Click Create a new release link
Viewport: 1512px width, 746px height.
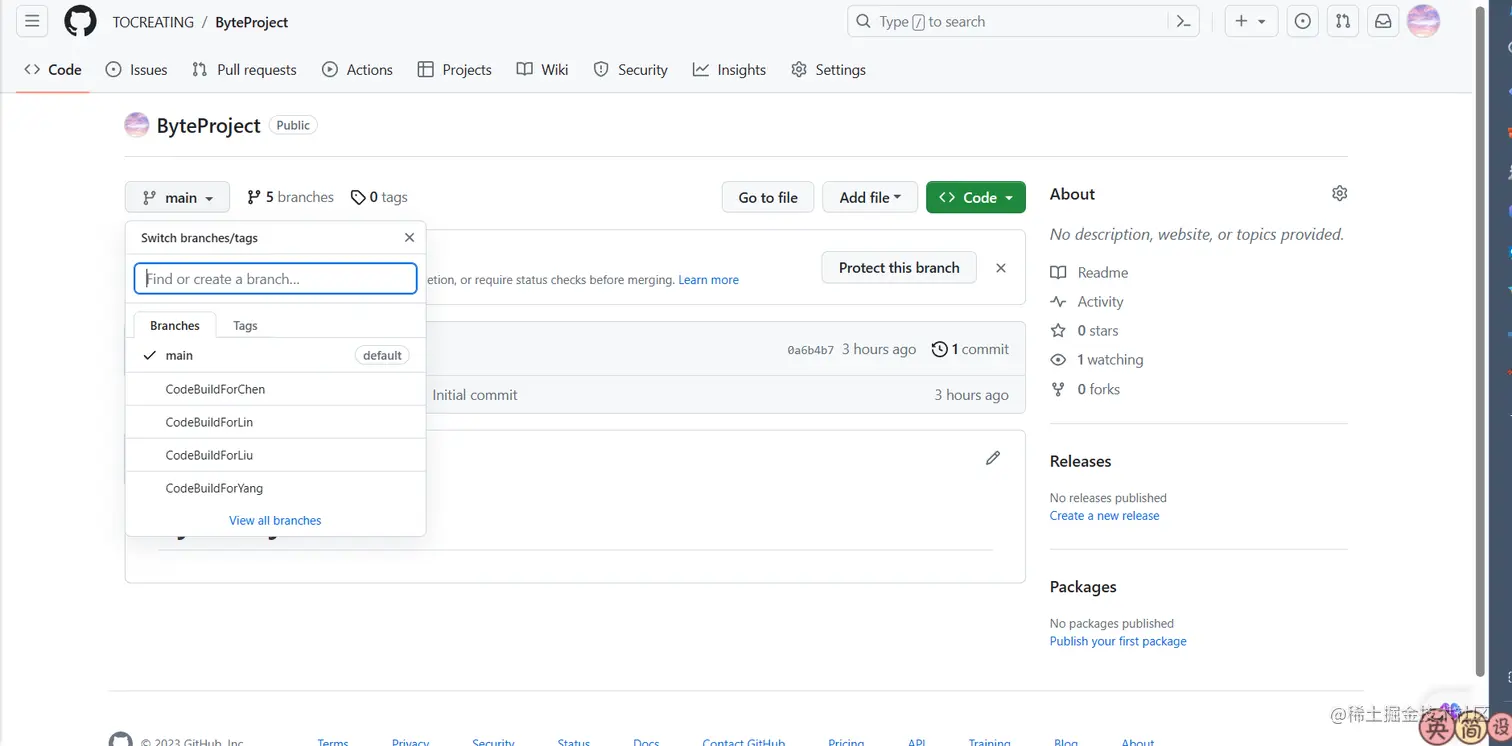coord(1104,516)
